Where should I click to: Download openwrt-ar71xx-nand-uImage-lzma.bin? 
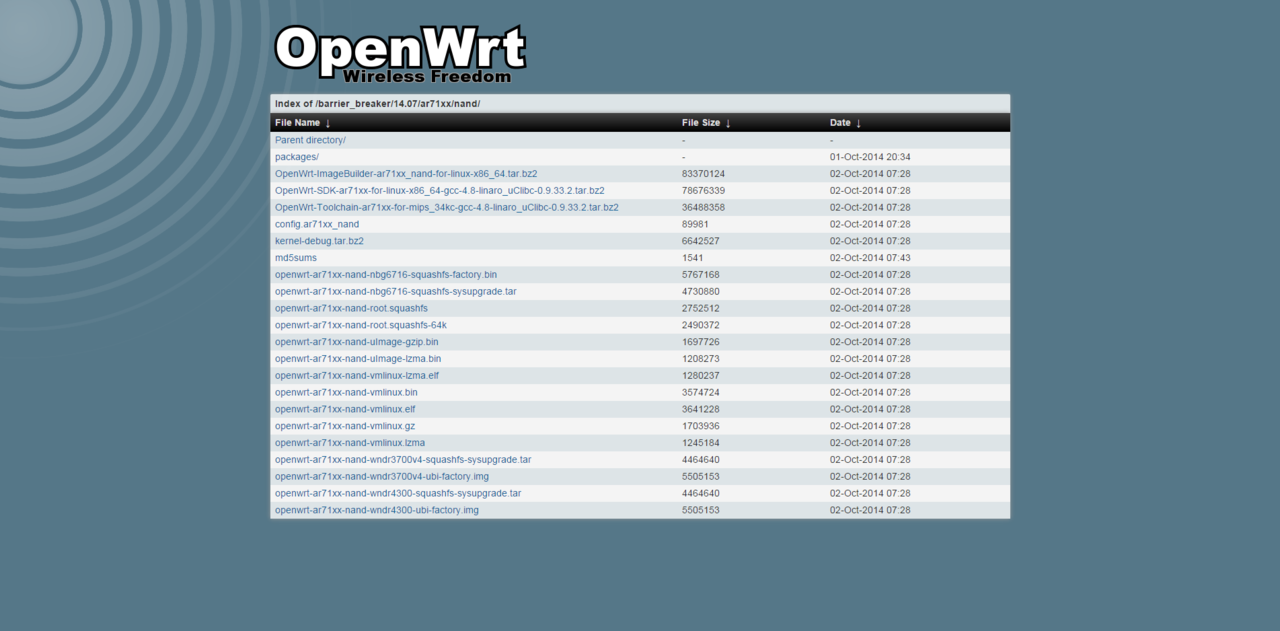pos(358,359)
